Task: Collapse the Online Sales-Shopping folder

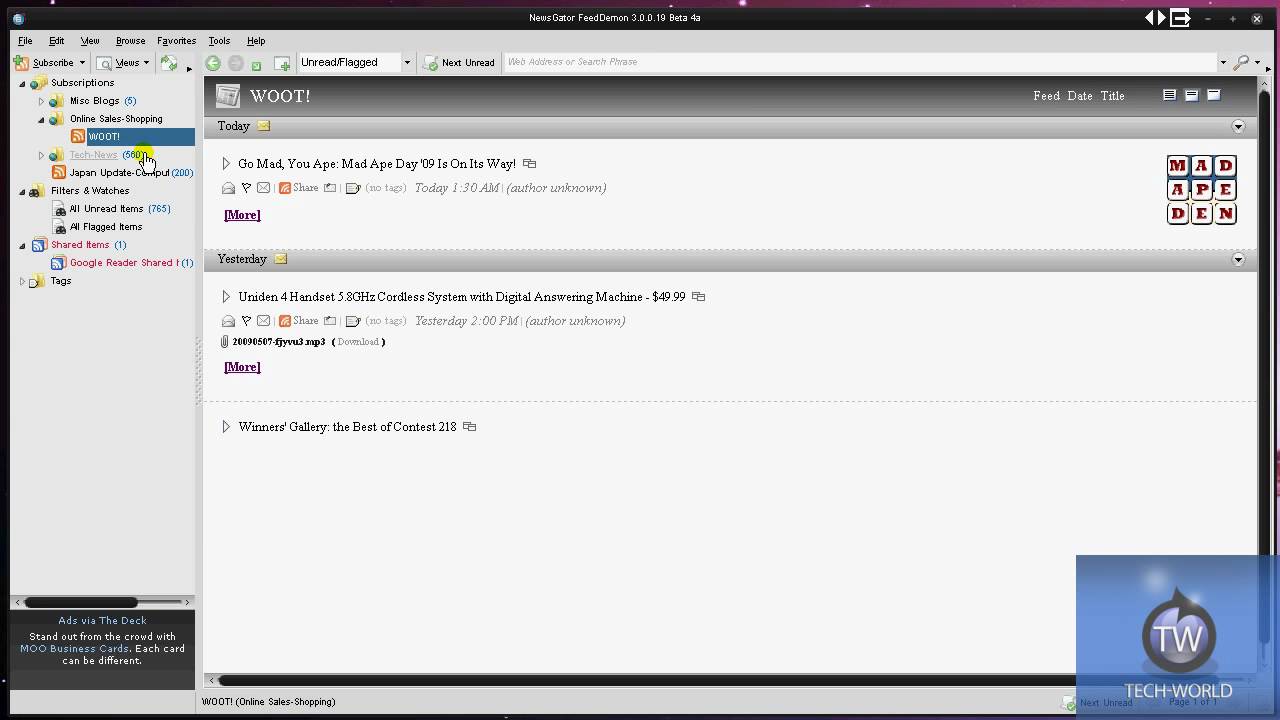Action: point(41,119)
